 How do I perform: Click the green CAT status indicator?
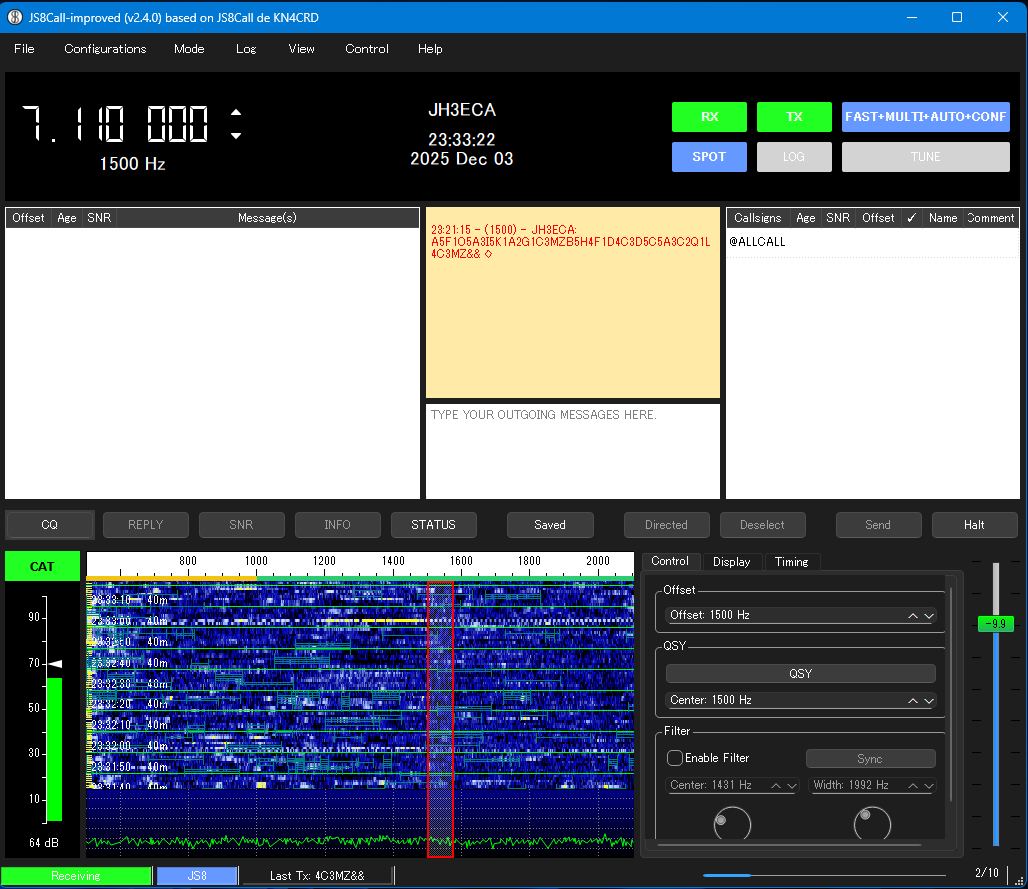[x=42, y=566]
